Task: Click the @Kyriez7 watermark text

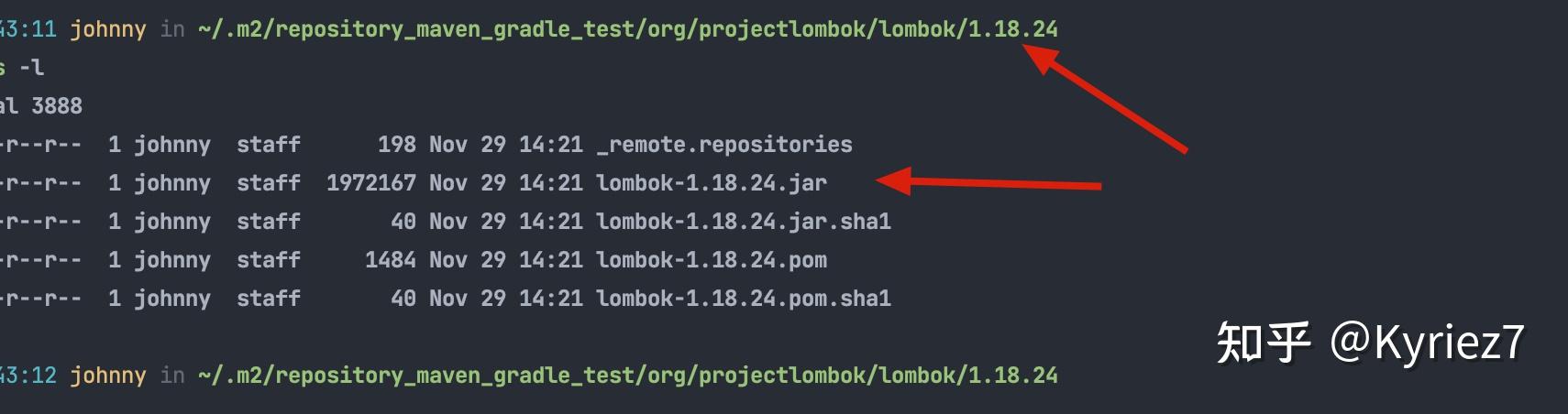Action: click(x=1426, y=343)
